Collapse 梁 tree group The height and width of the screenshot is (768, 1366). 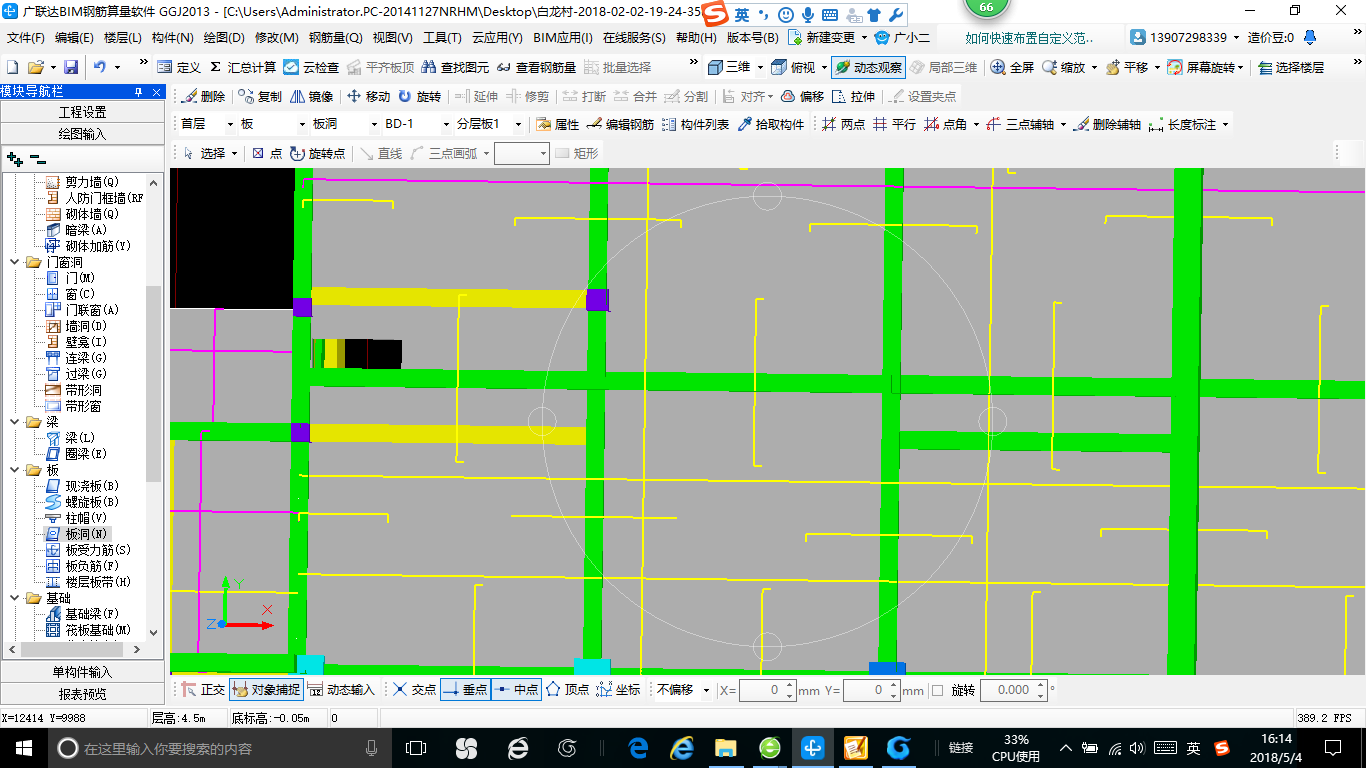tap(16, 422)
